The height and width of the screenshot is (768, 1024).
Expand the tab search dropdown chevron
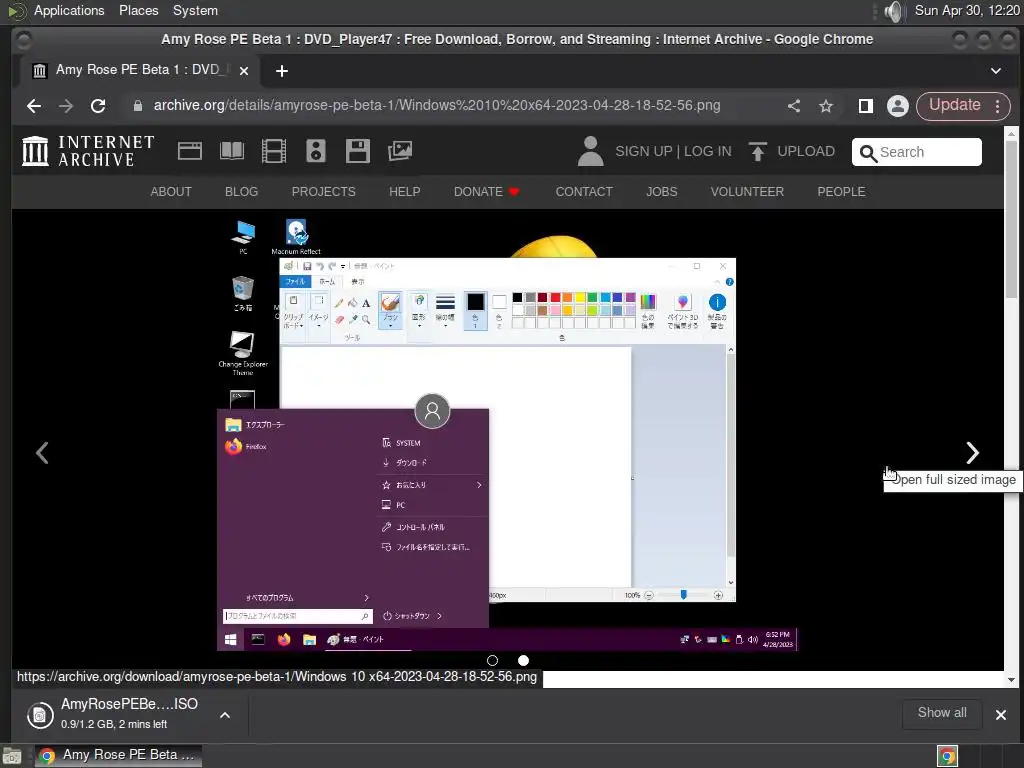coord(996,71)
